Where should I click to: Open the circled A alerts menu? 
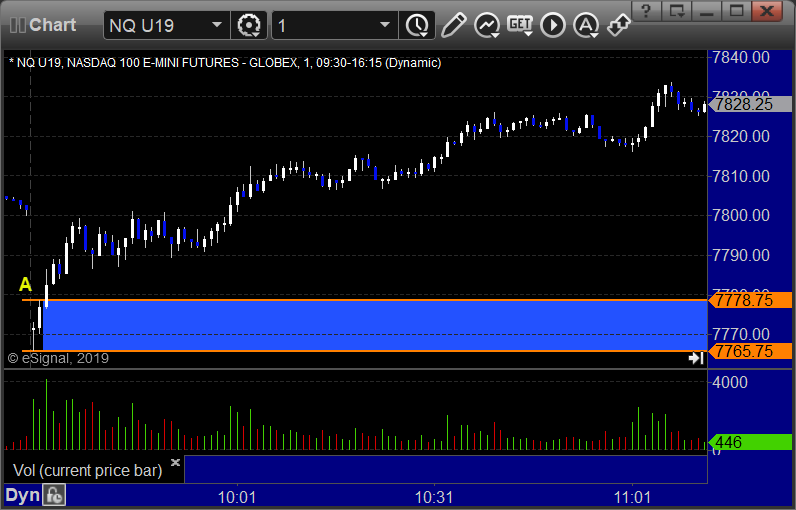point(586,25)
